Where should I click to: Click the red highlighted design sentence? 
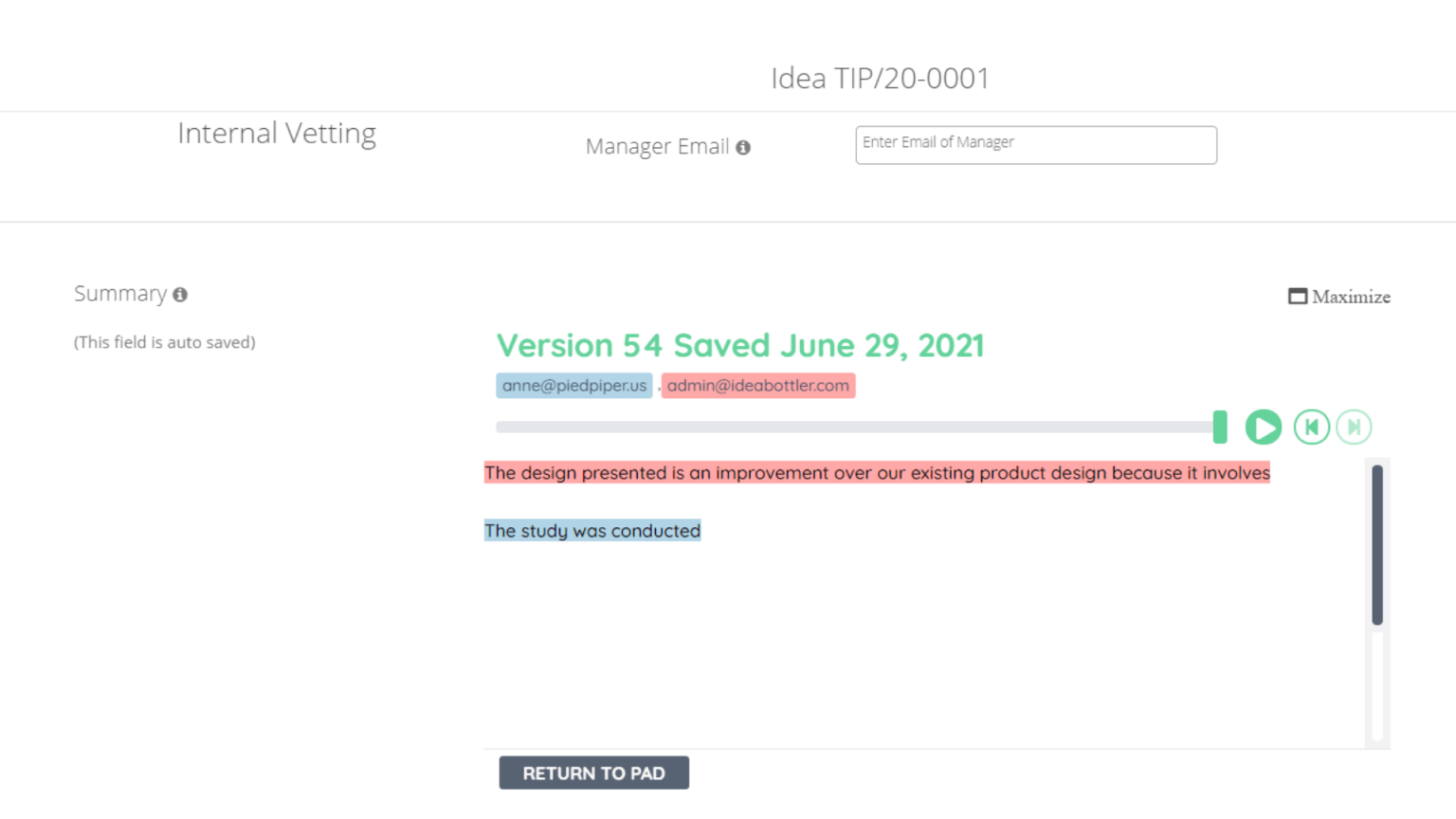click(x=876, y=473)
